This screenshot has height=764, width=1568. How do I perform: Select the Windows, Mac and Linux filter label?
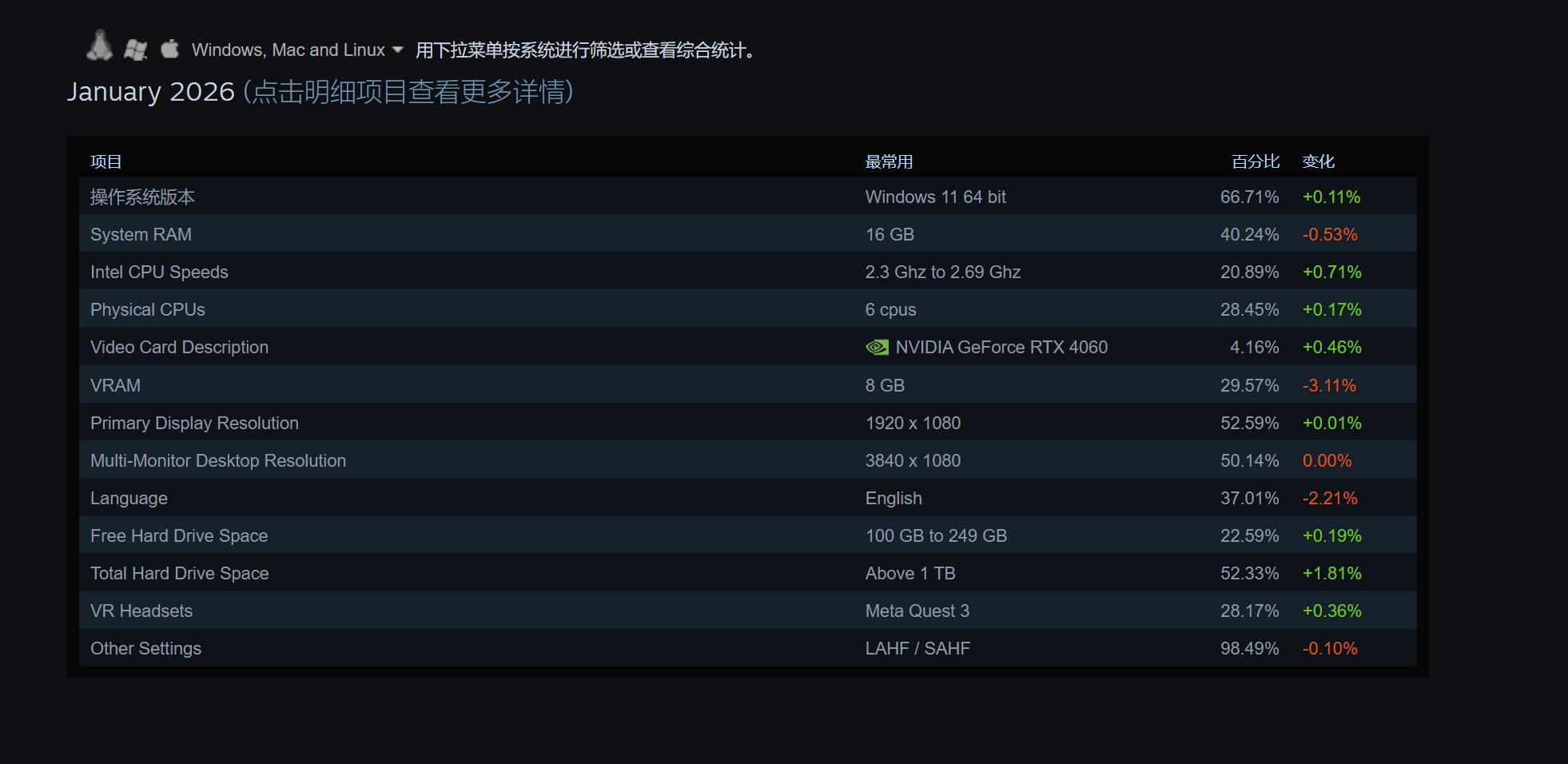pyautogui.click(x=289, y=50)
